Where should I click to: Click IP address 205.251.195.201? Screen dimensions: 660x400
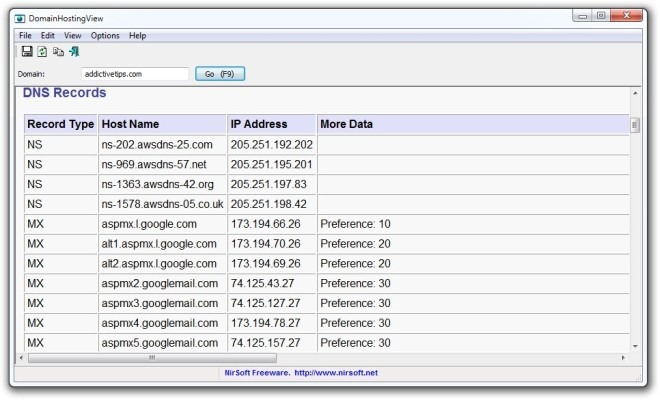pyautogui.click(x=271, y=165)
